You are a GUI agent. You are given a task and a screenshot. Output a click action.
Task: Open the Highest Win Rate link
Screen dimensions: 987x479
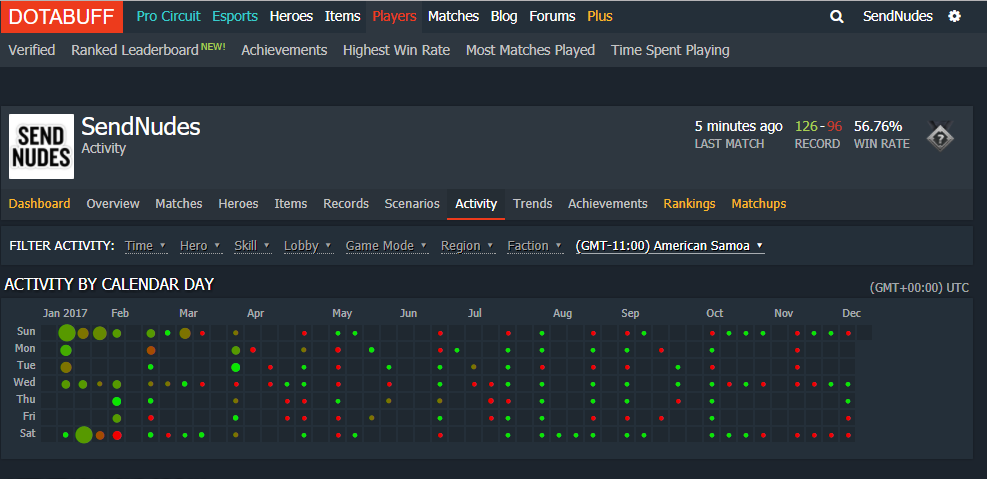tap(396, 50)
